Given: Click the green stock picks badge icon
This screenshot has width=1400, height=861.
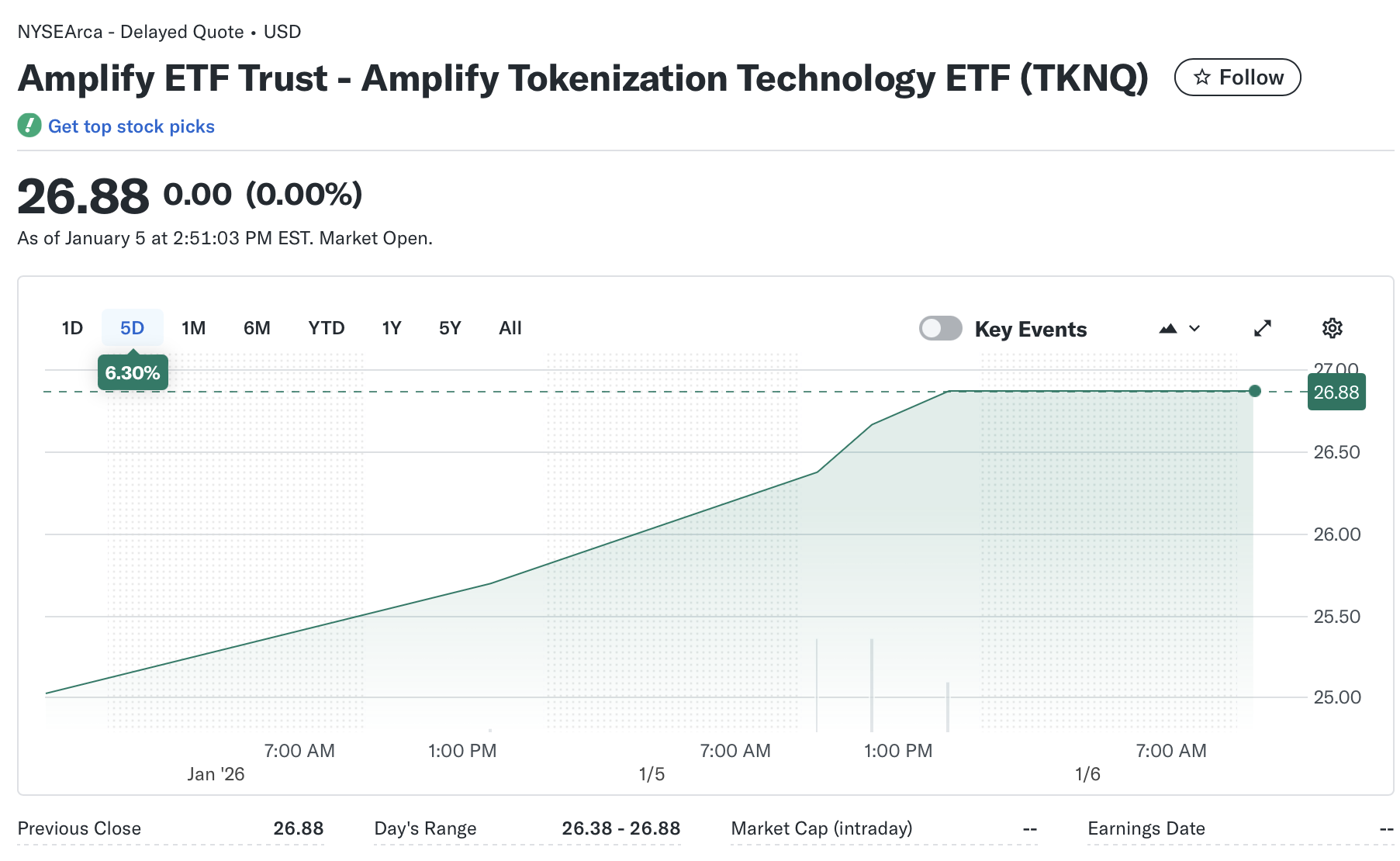Looking at the screenshot, I should click(x=29, y=126).
